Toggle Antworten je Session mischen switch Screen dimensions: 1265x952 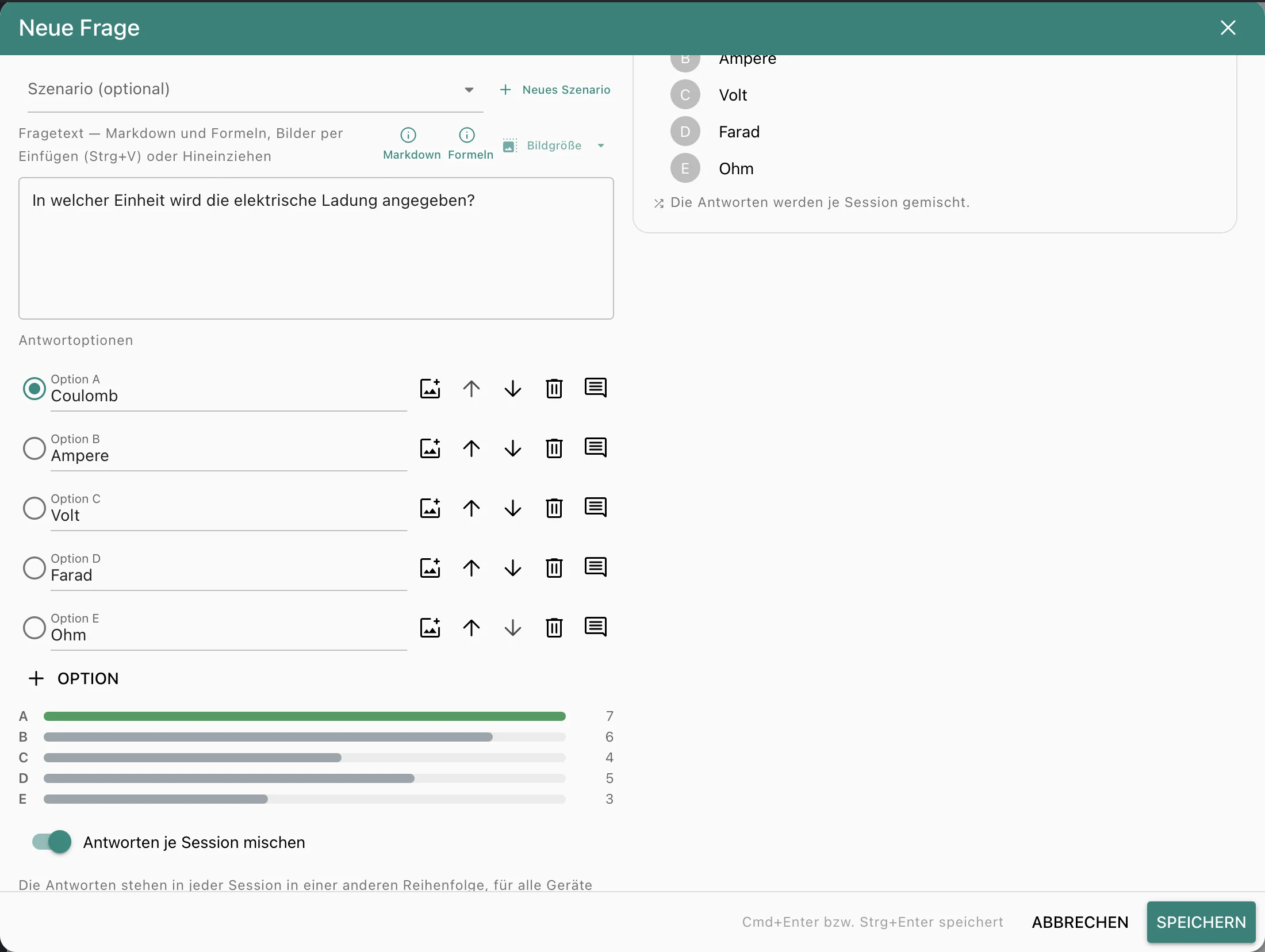tap(52, 842)
